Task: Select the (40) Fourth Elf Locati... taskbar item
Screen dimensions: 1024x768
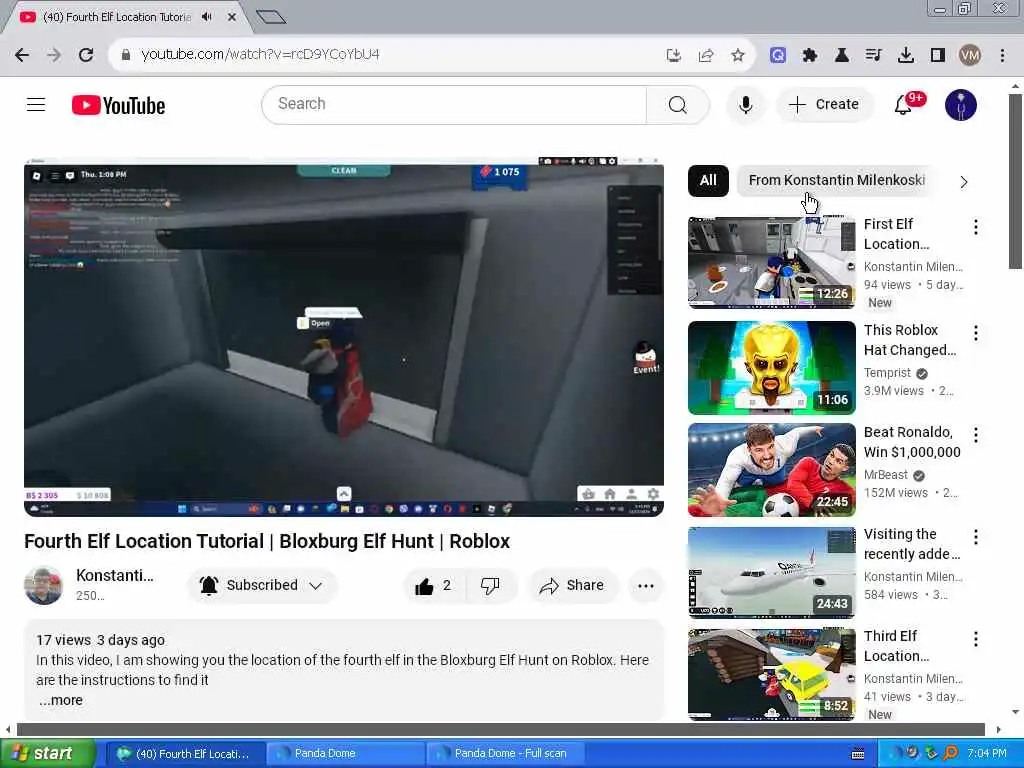Action: [x=185, y=754]
